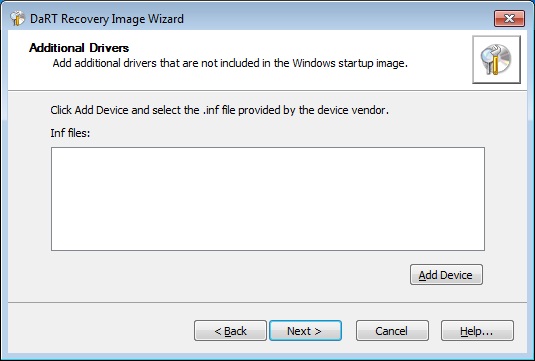Browse for a driver with Add Device
Screen dimensions: 535x361
[446, 275]
